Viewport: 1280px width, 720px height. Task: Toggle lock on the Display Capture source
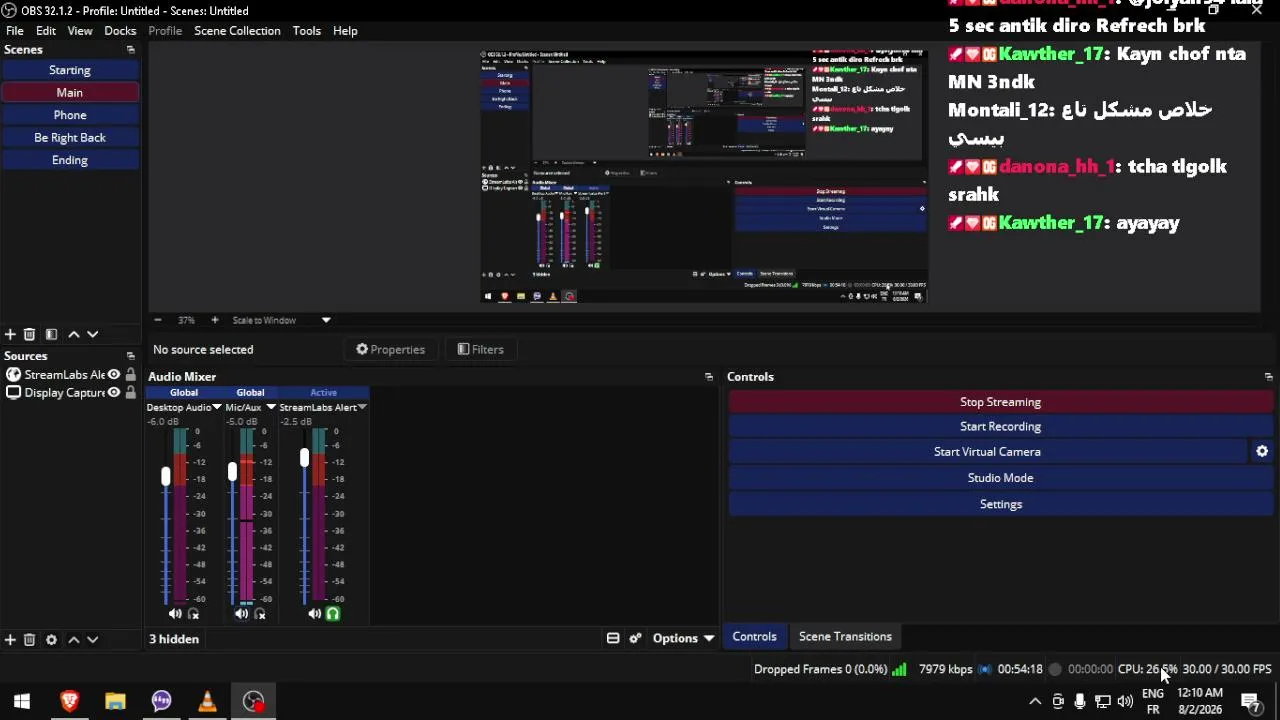point(130,393)
